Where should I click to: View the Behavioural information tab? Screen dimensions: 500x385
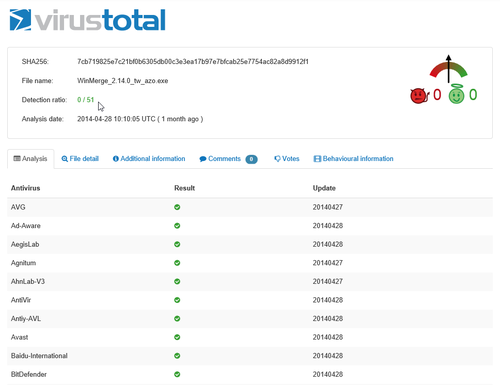point(354,159)
